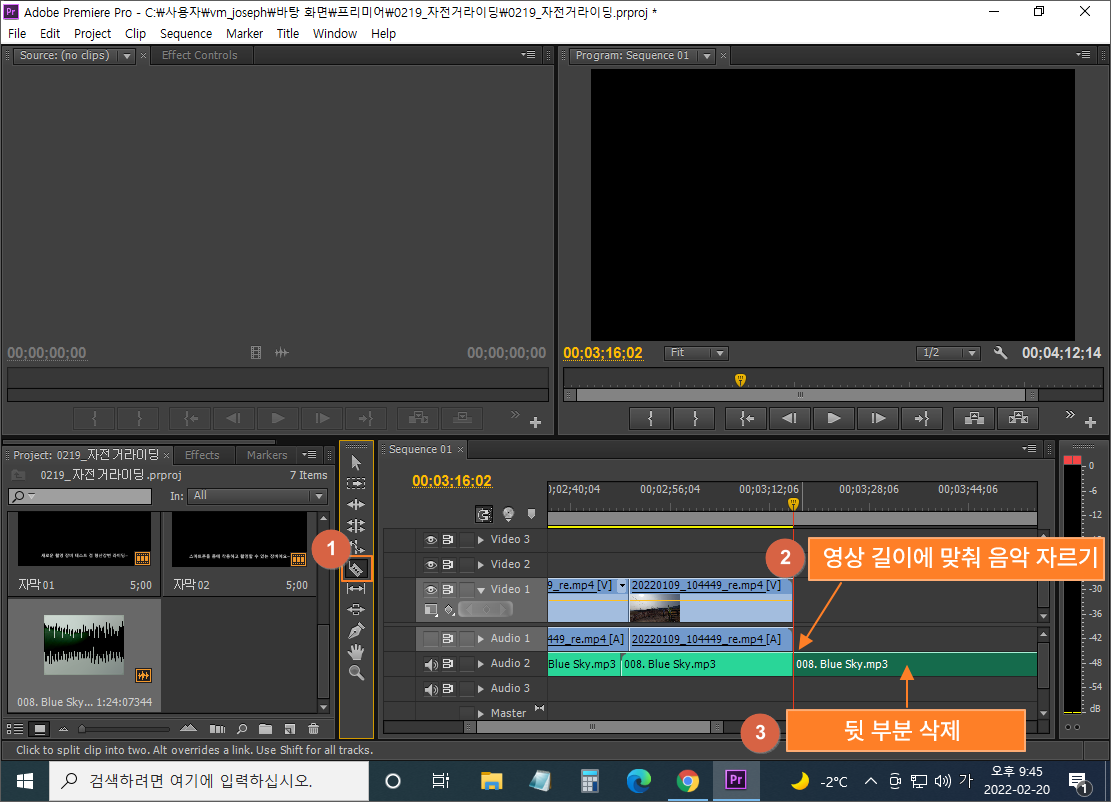This screenshot has height=802, width=1111.
Task: Select the Zoom tool
Action: point(356,673)
